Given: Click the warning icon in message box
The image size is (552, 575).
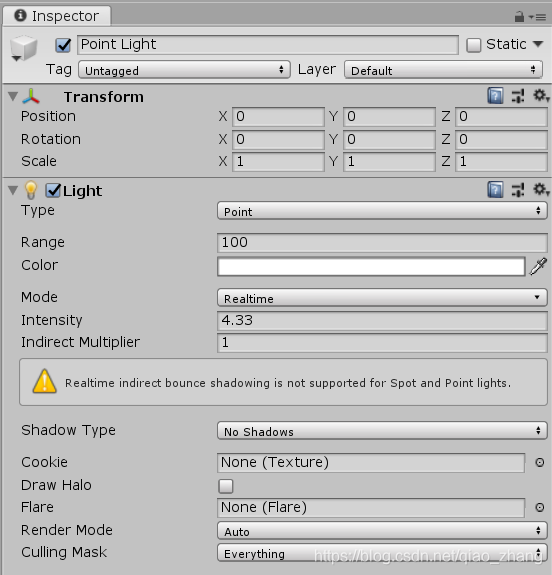Looking at the screenshot, I should click(x=44, y=381).
